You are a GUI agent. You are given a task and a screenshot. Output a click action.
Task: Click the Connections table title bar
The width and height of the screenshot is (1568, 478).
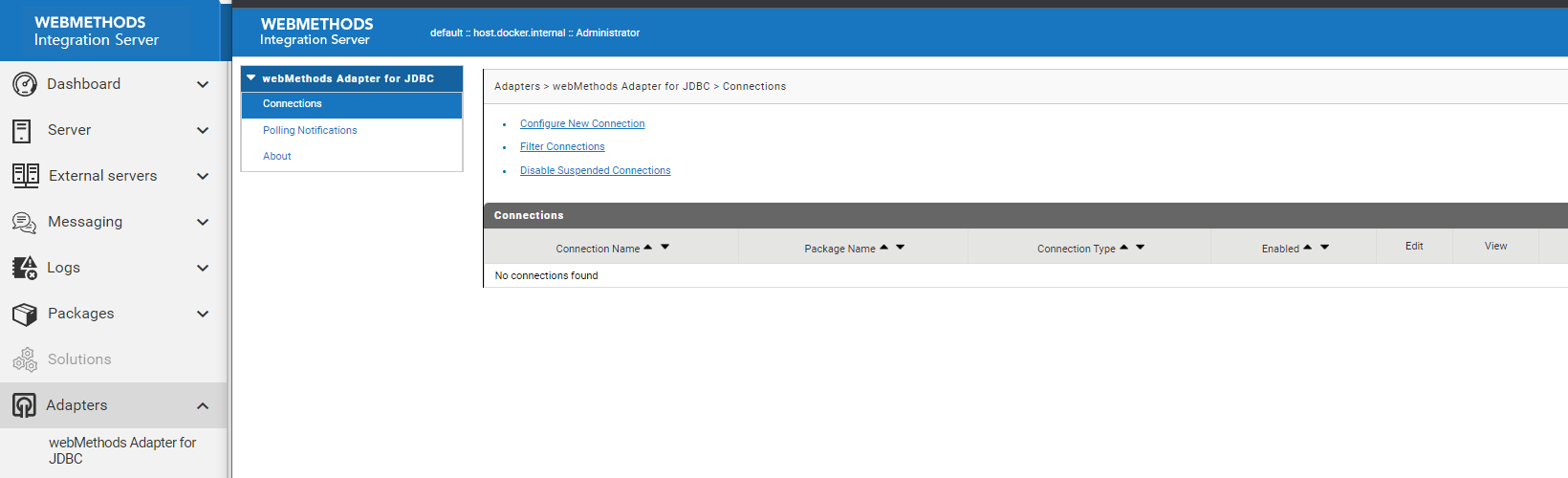pyautogui.click(x=1025, y=215)
